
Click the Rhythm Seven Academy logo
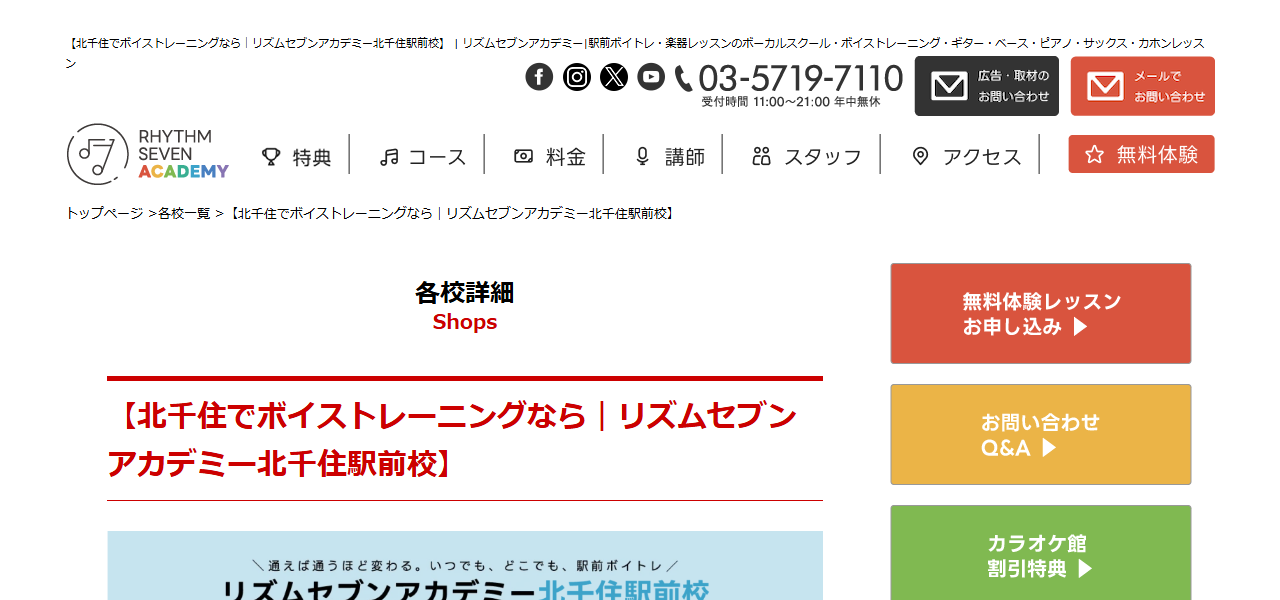148,154
